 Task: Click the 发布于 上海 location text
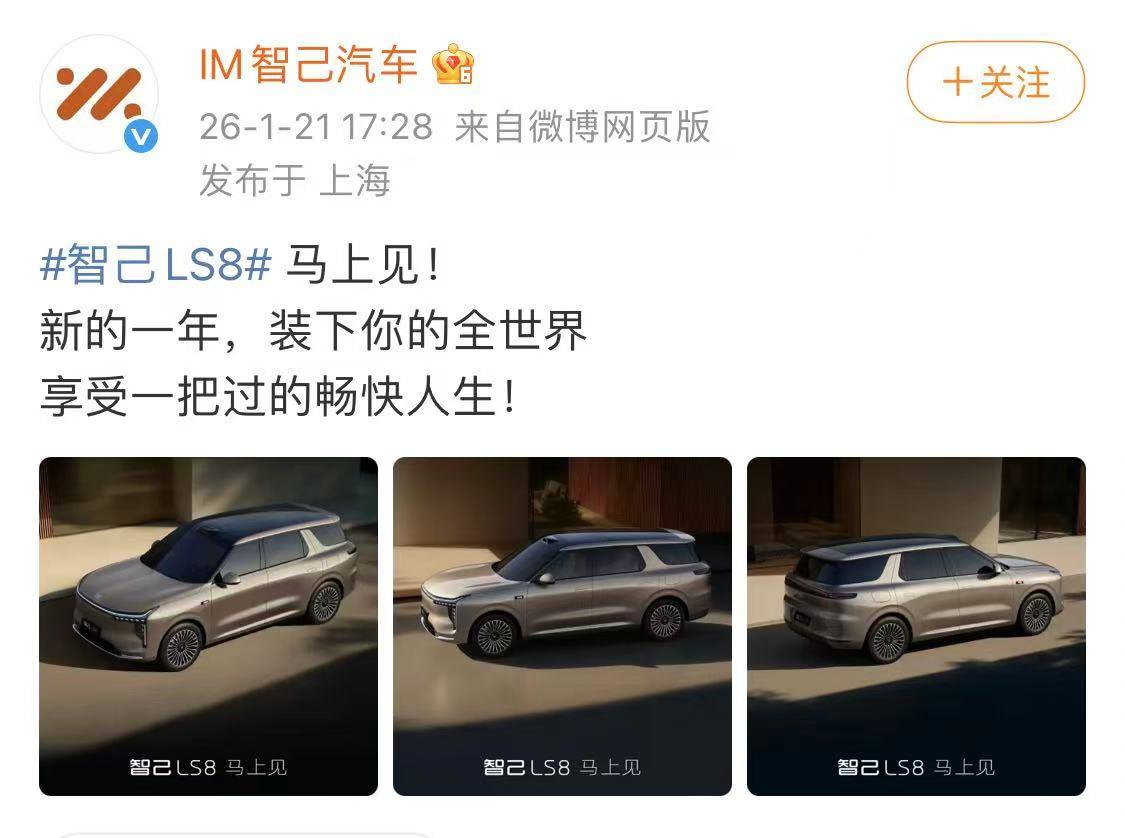(295, 179)
